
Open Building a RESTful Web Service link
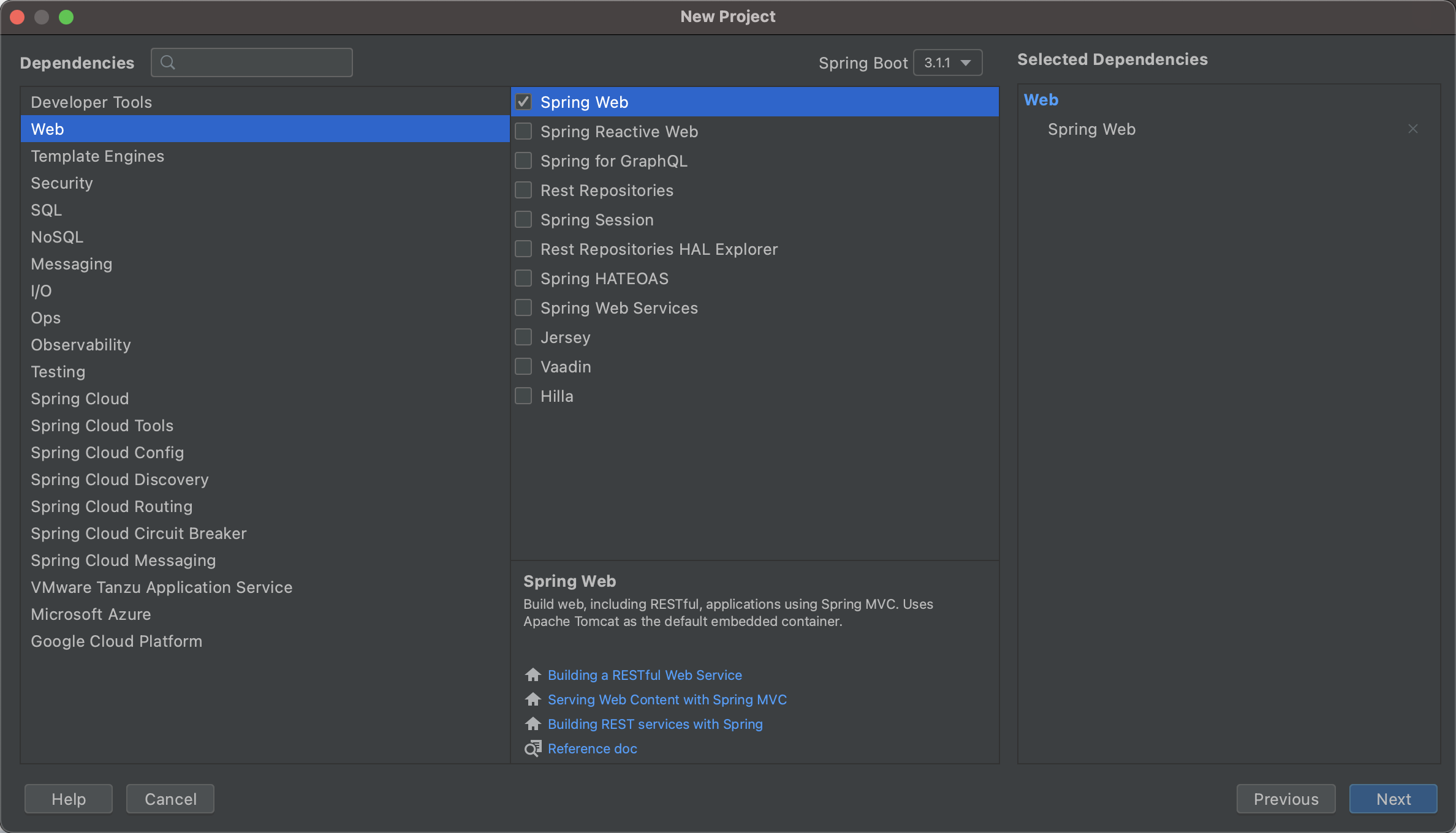click(x=645, y=675)
